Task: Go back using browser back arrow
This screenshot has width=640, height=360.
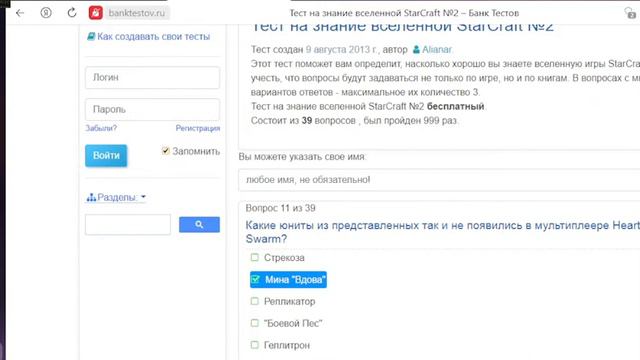Action: 20,13
